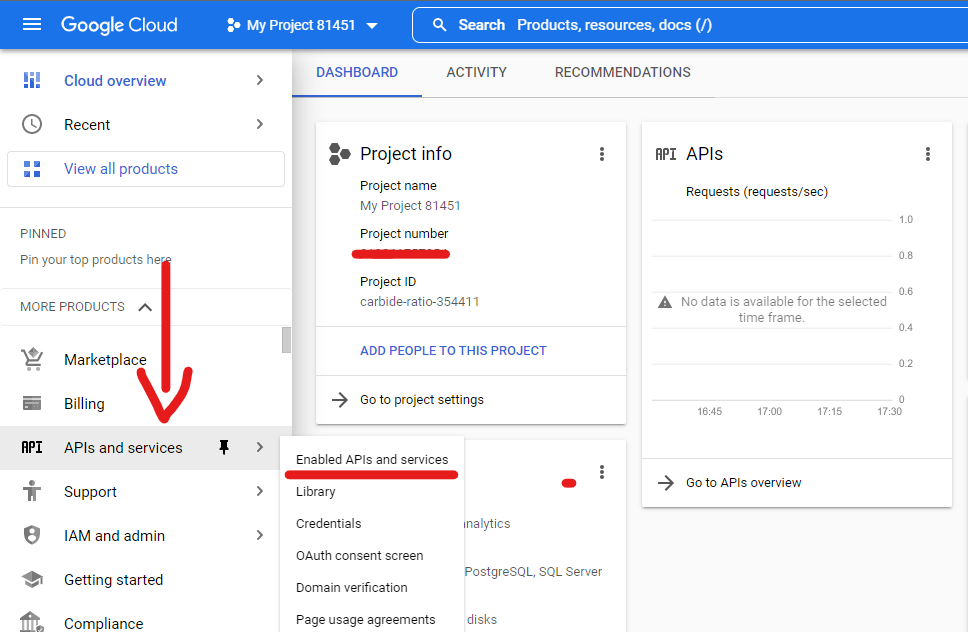The image size is (968, 632).
Task: Open the My Project 81451 project dropdown
Action: (x=302, y=25)
